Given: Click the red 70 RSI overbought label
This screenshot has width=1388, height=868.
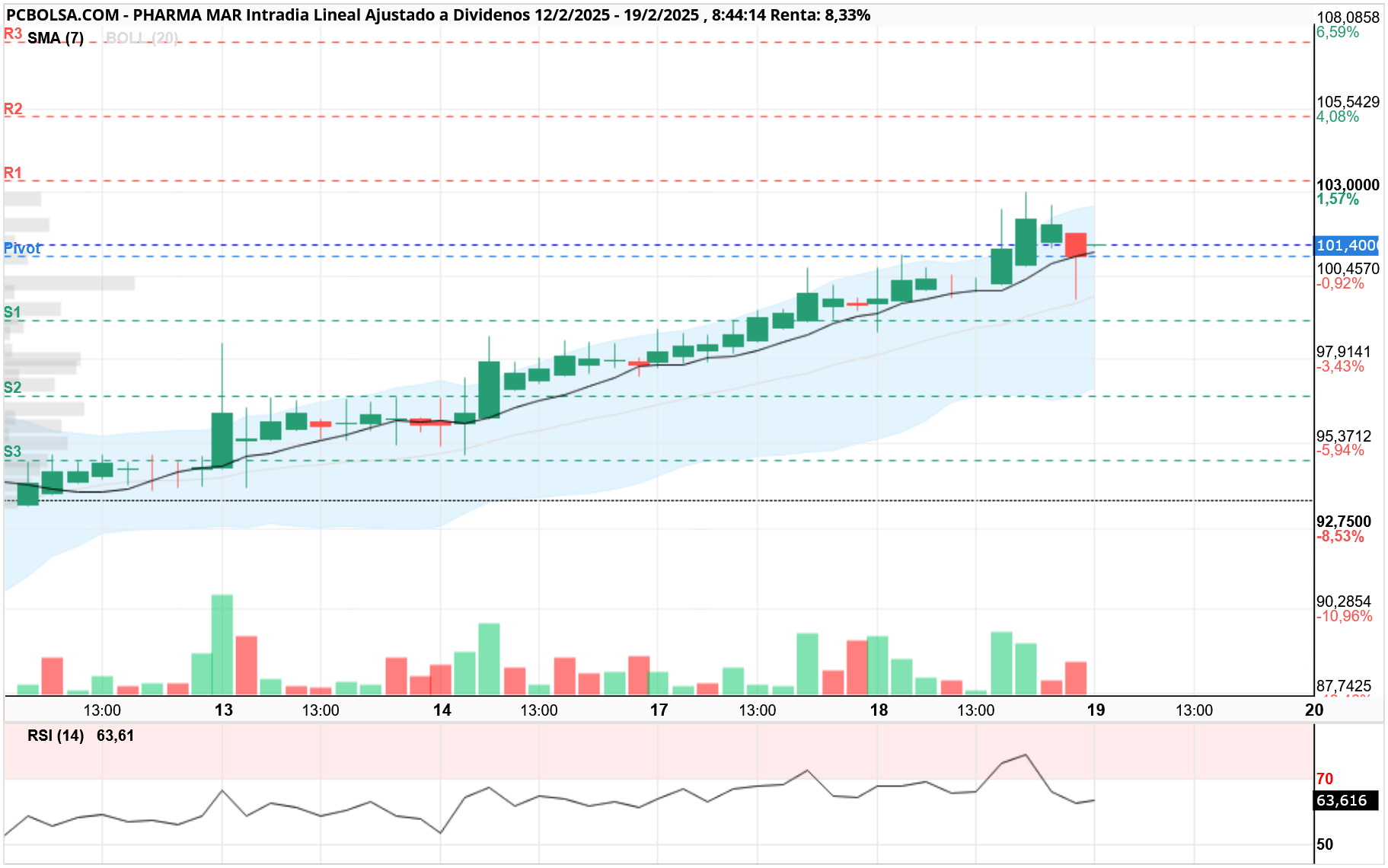Looking at the screenshot, I should tap(1325, 779).
